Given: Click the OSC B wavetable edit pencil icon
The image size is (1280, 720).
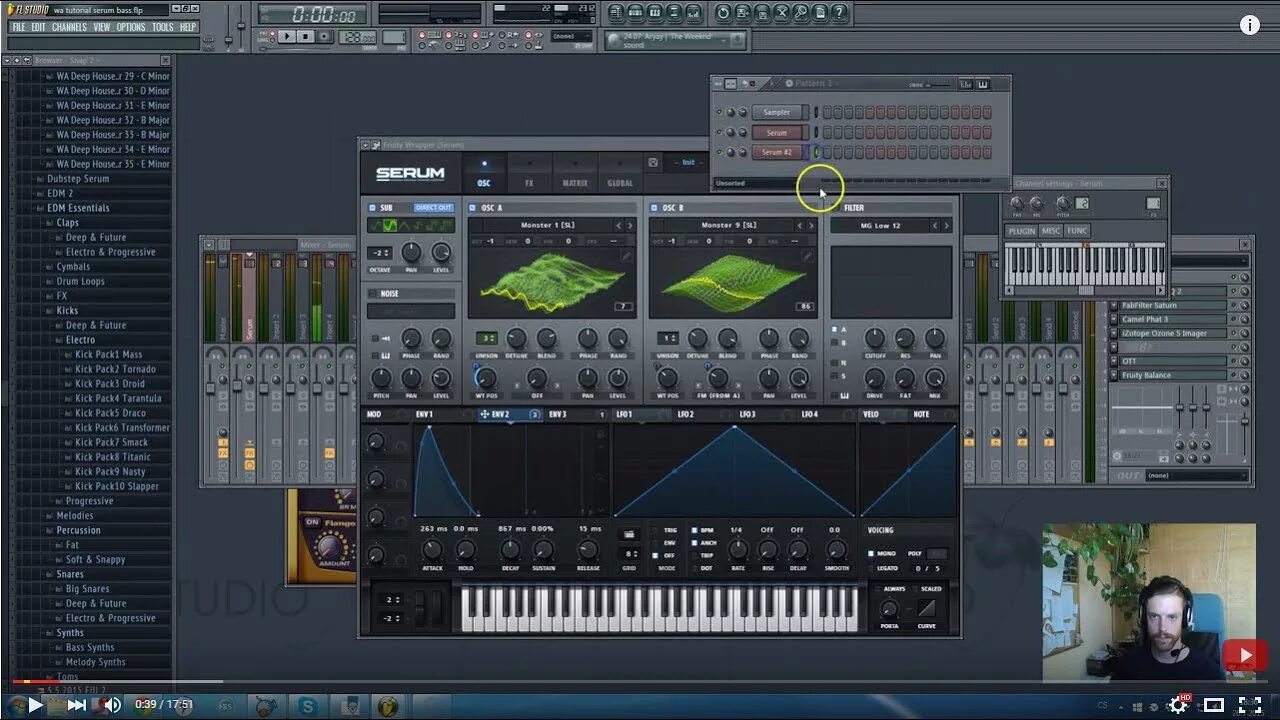Looking at the screenshot, I should click(807, 256).
